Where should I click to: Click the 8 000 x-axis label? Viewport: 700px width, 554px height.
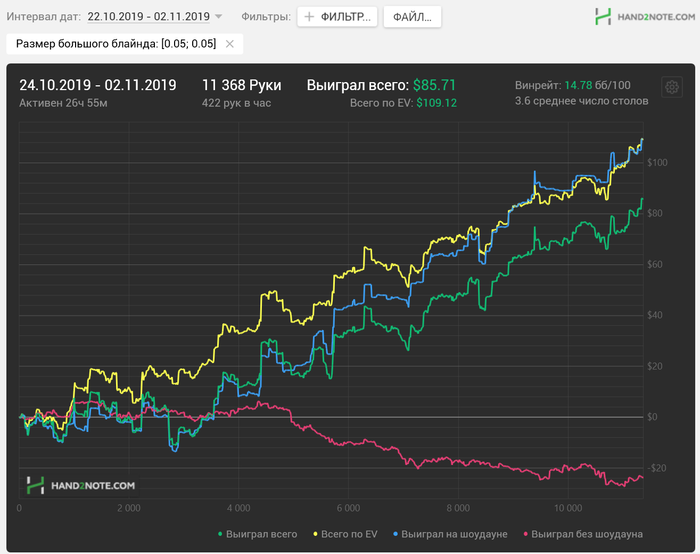458,508
